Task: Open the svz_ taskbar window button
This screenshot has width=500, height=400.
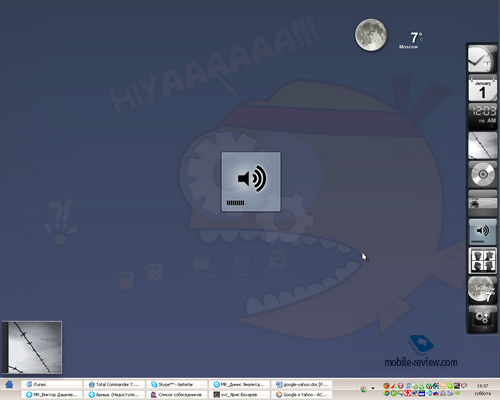Action: pyautogui.click(x=239, y=394)
